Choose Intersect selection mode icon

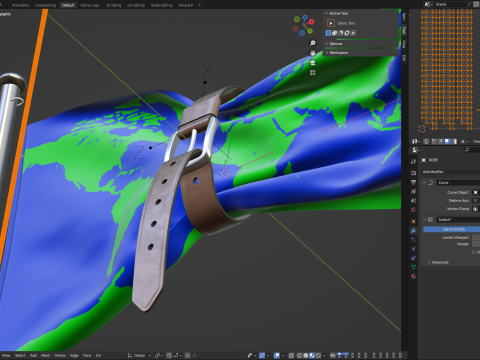click(353, 33)
